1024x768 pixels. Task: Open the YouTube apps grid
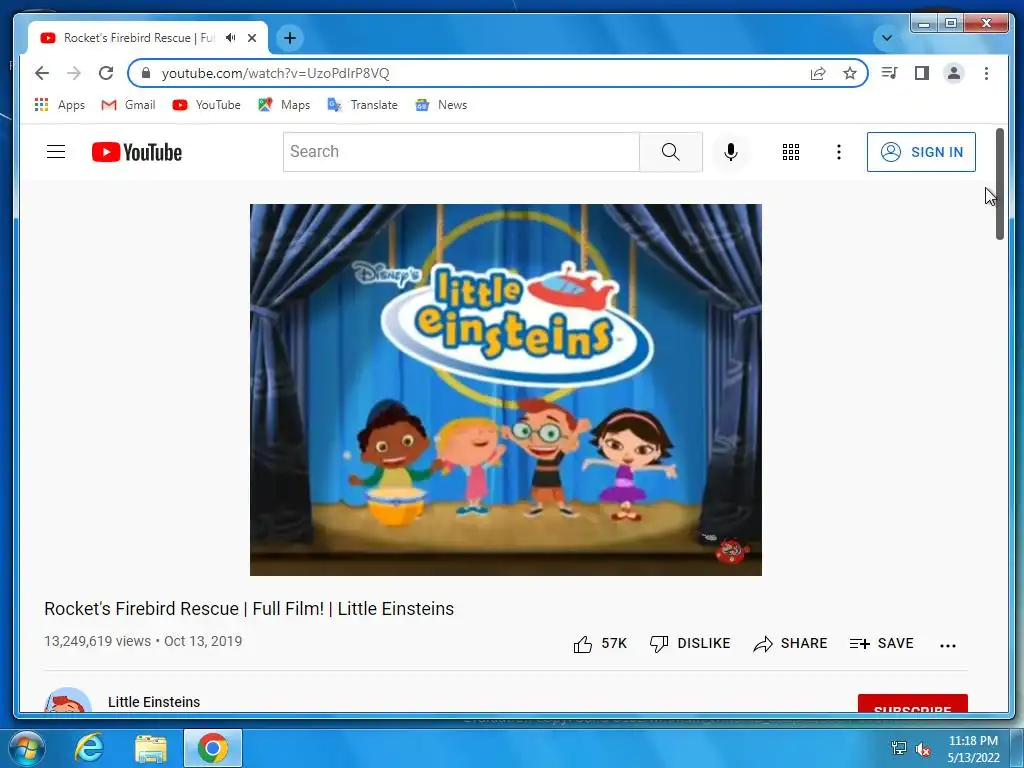click(791, 152)
